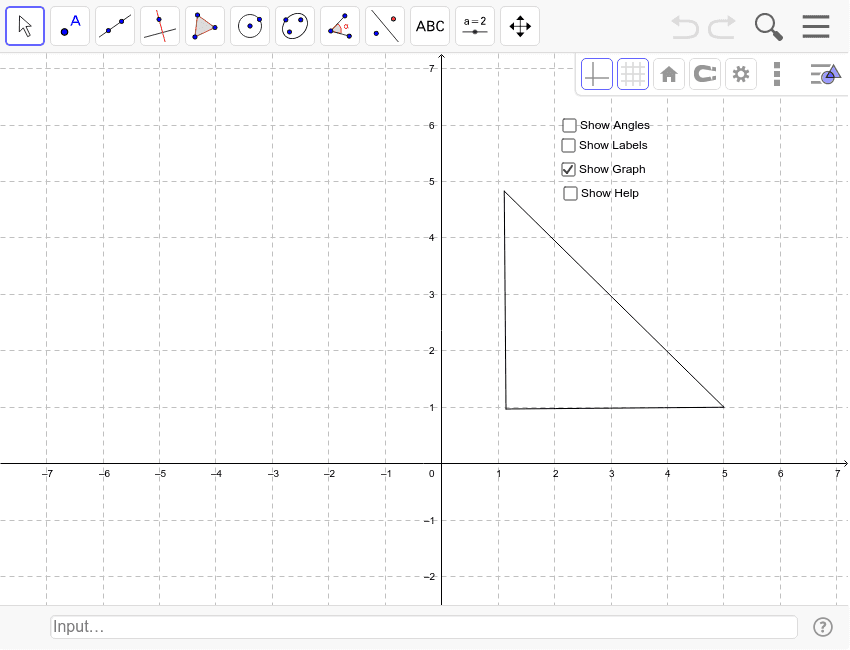Select the Line through two points tool

115,26
